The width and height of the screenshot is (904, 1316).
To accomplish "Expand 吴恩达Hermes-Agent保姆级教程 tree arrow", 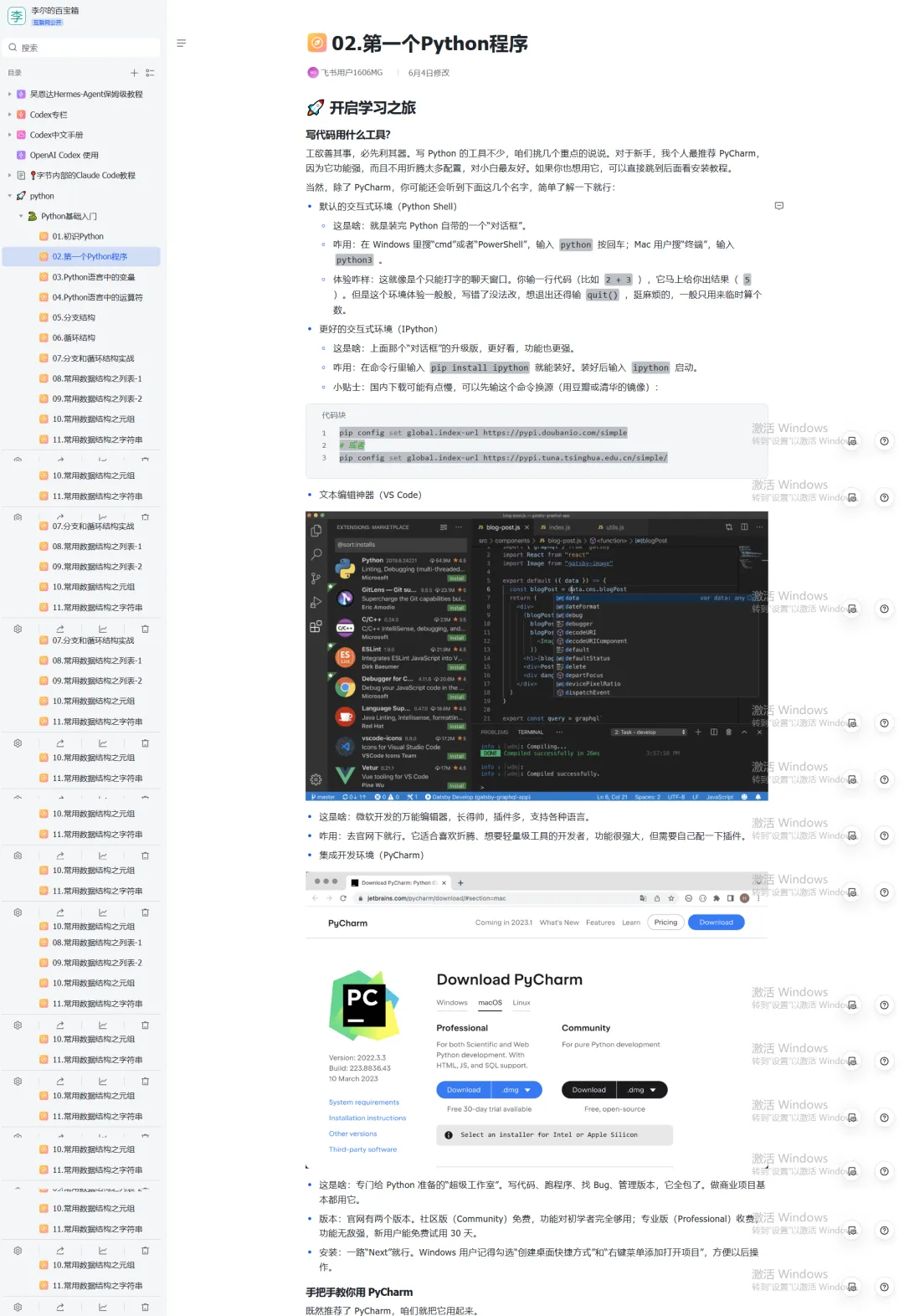I will coord(9,94).
